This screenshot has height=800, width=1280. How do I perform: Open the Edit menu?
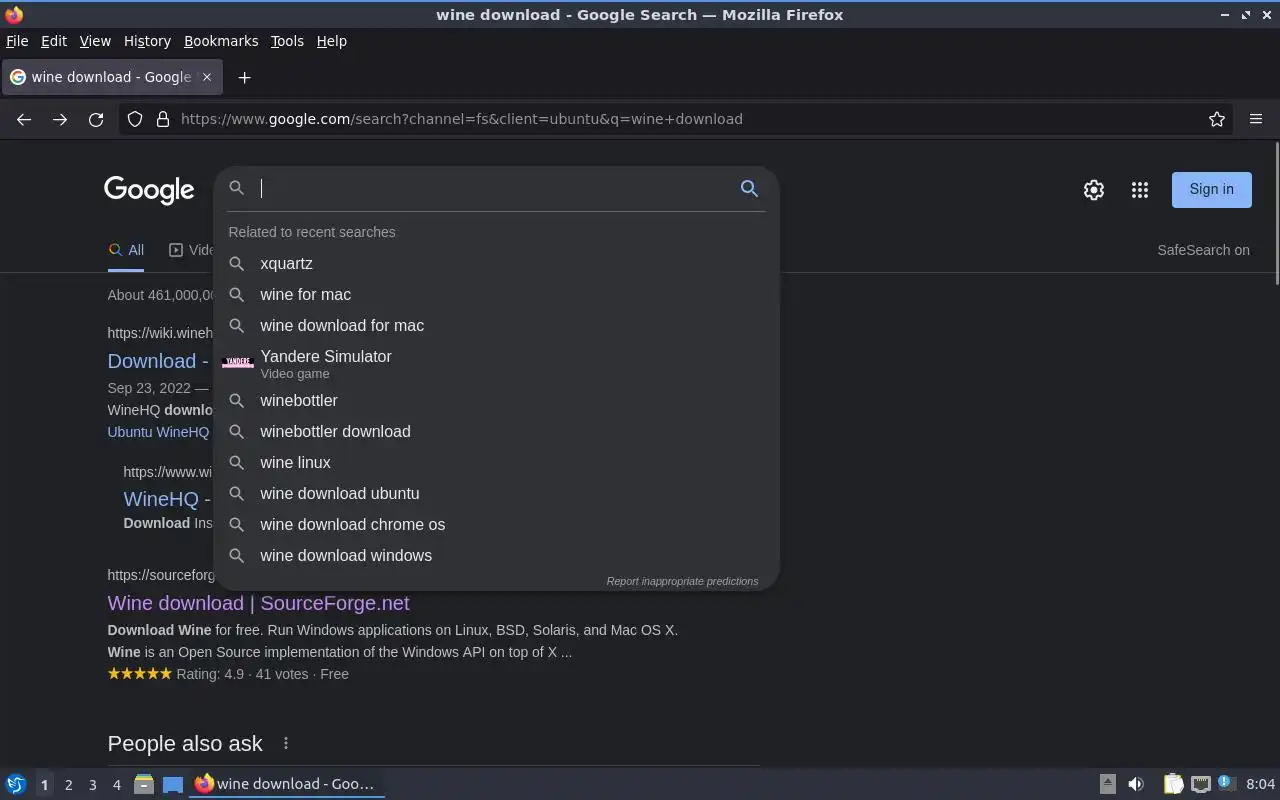pos(54,41)
